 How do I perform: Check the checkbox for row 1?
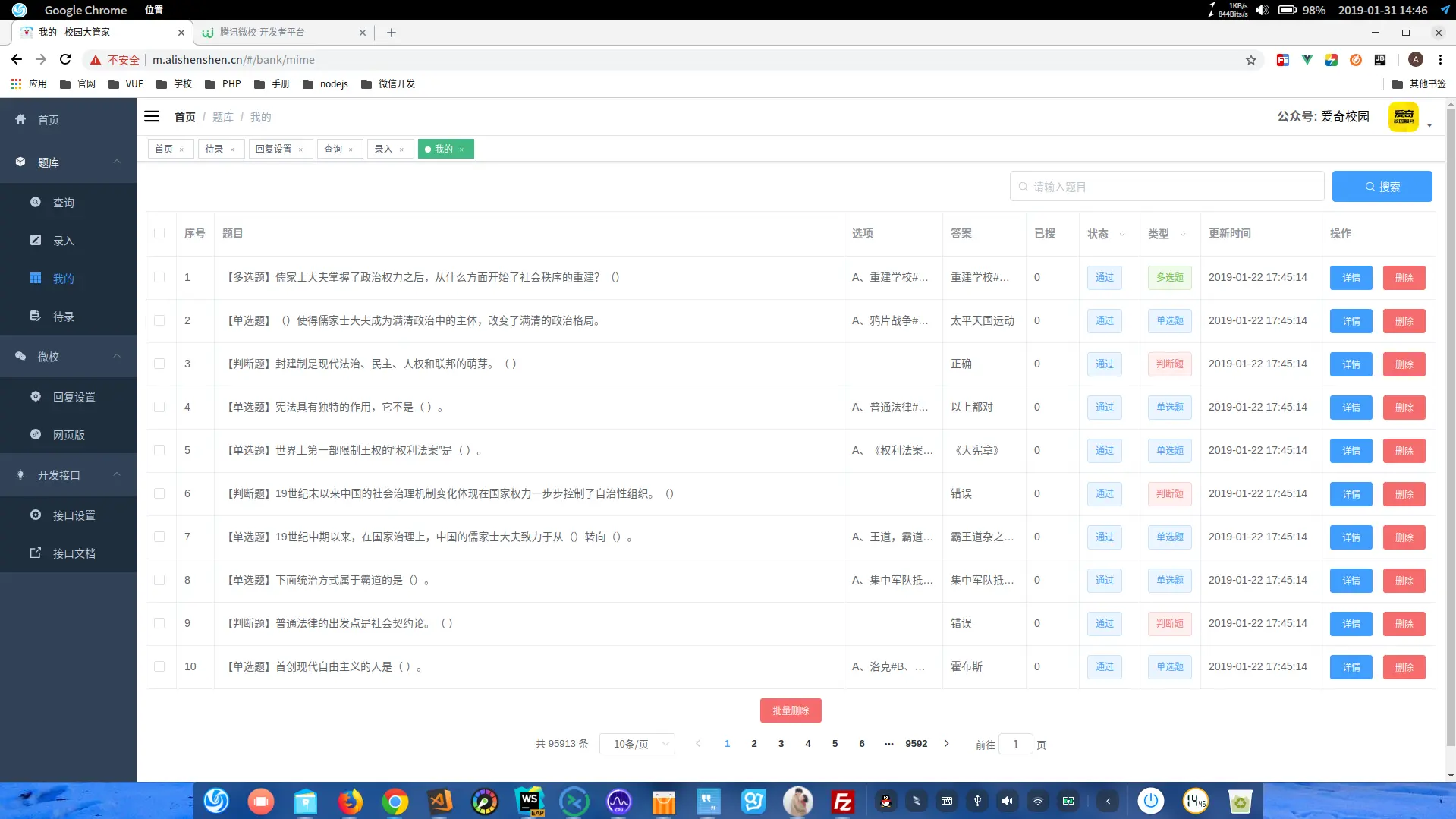tap(160, 277)
